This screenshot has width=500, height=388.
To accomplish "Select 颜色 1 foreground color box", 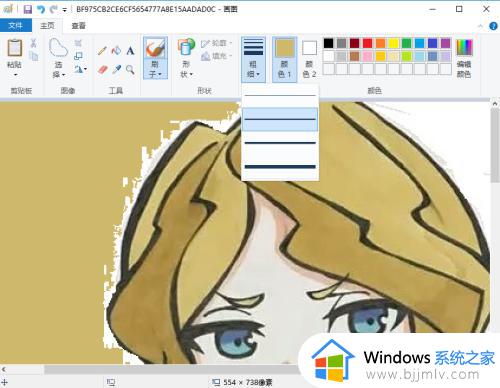I will tap(284, 59).
